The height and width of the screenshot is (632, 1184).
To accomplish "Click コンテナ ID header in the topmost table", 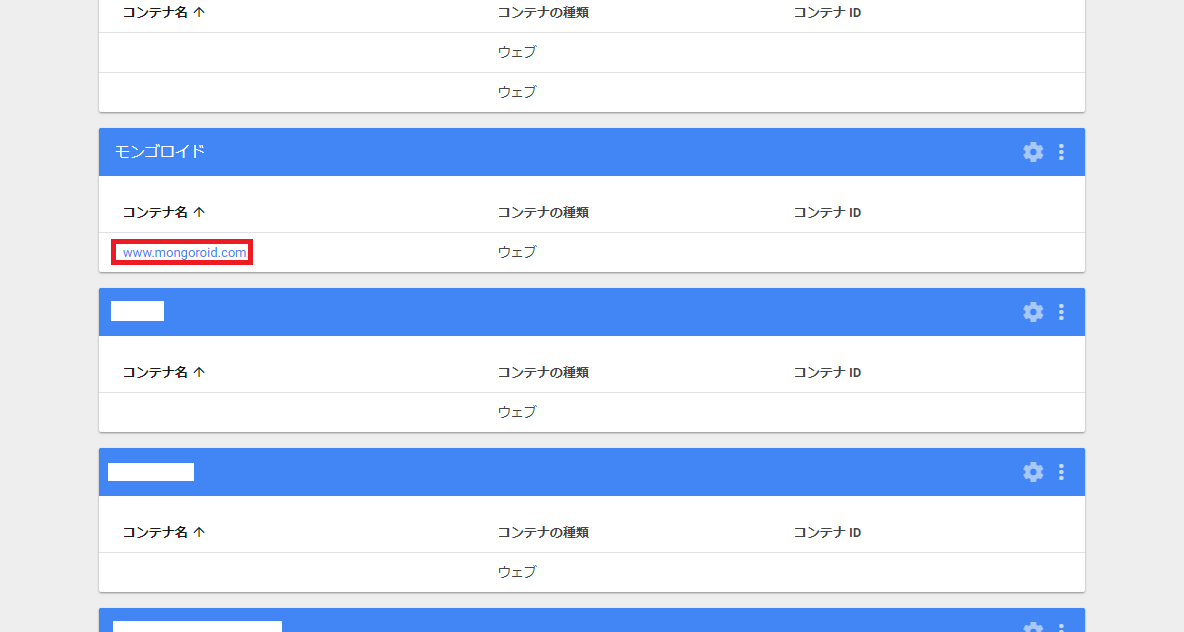I will click(827, 13).
